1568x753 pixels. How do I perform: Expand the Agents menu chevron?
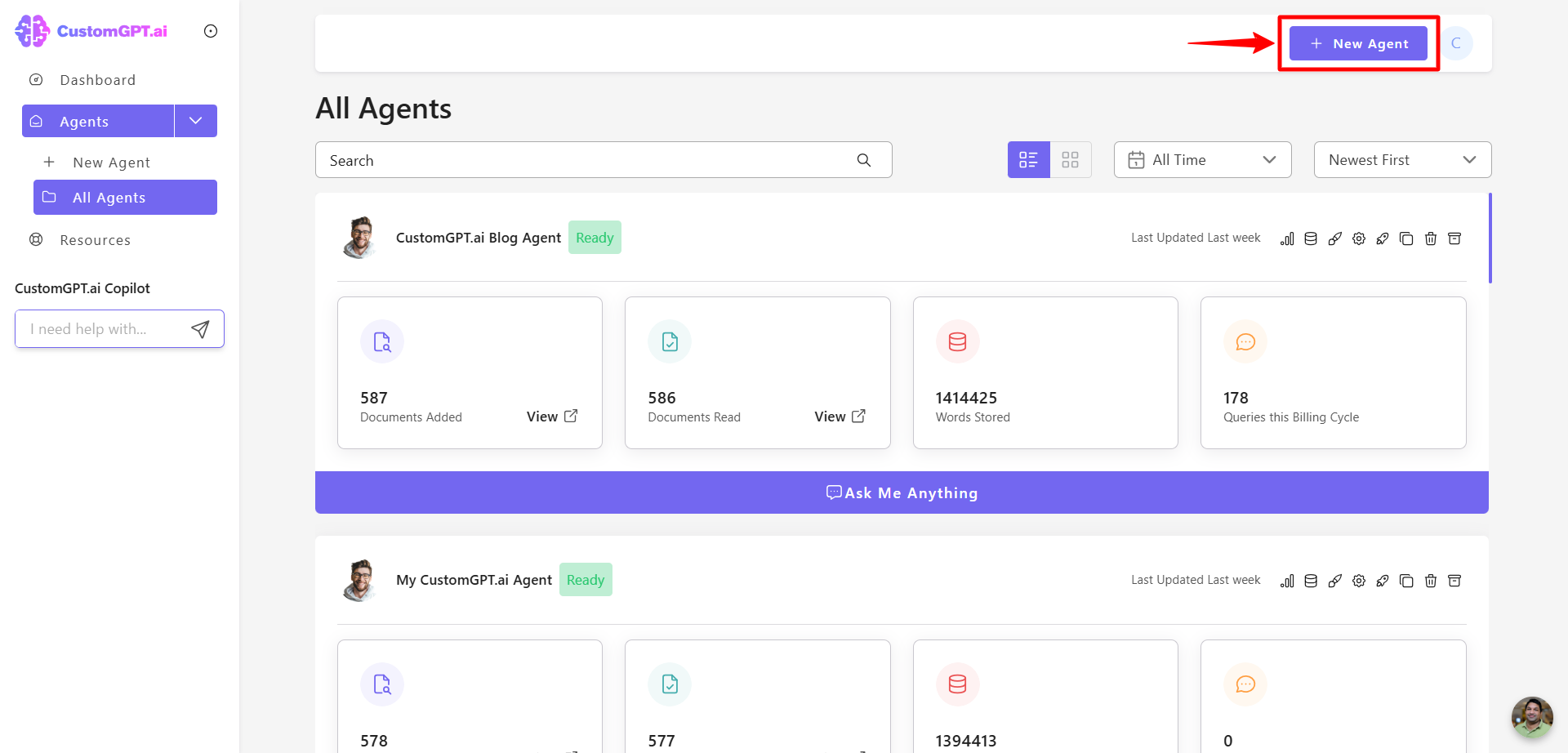point(196,121)
